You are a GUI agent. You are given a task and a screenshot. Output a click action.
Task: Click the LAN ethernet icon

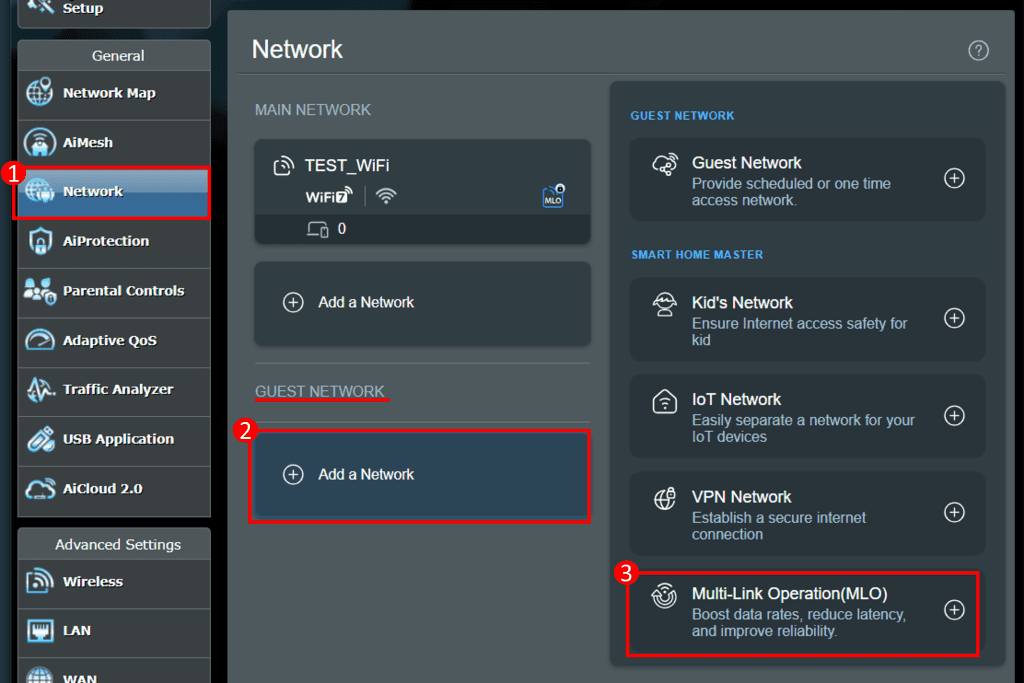coord(40,631)
